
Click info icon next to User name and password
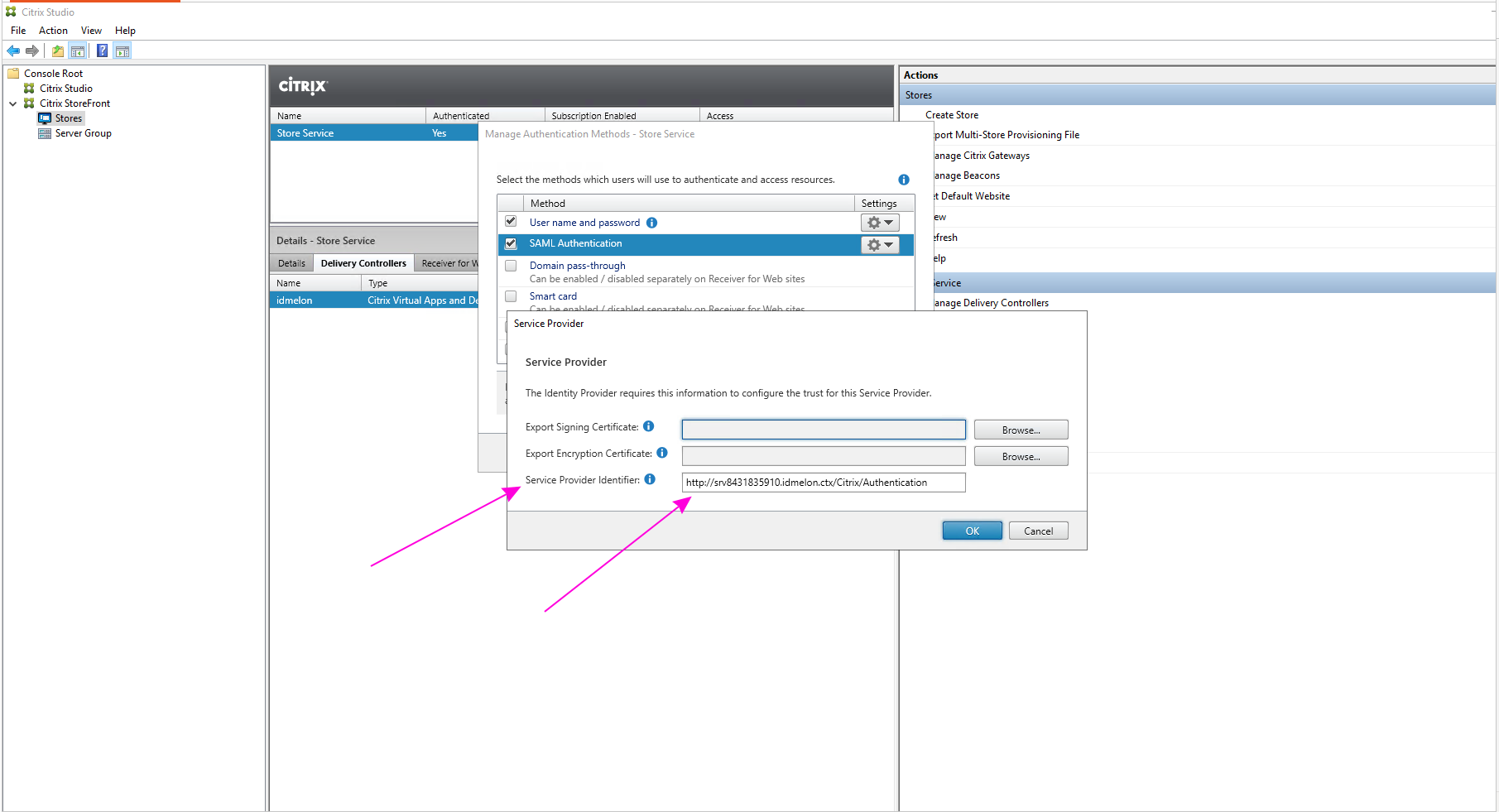pos(652,223)
